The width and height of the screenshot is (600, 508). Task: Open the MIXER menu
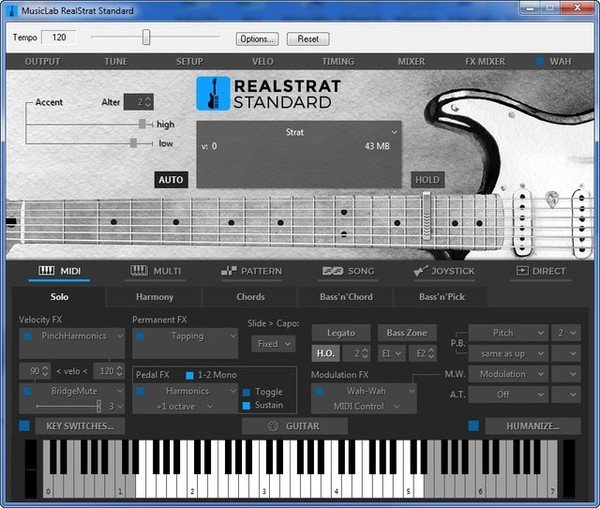[411, 61]
